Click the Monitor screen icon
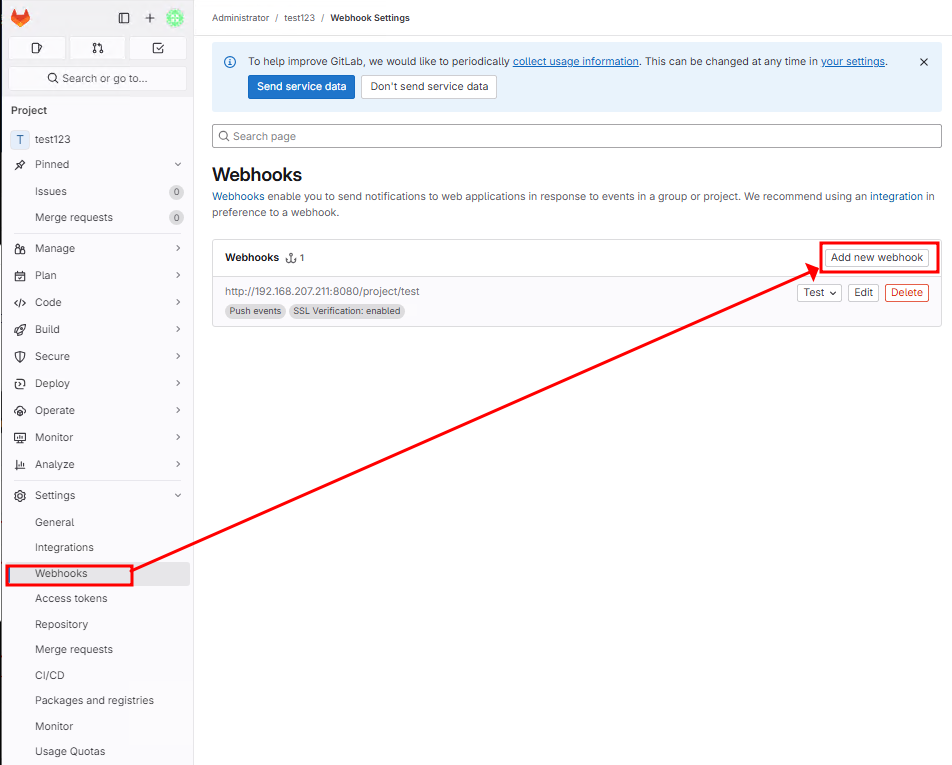952x765 pixels. tap(20, 438)
